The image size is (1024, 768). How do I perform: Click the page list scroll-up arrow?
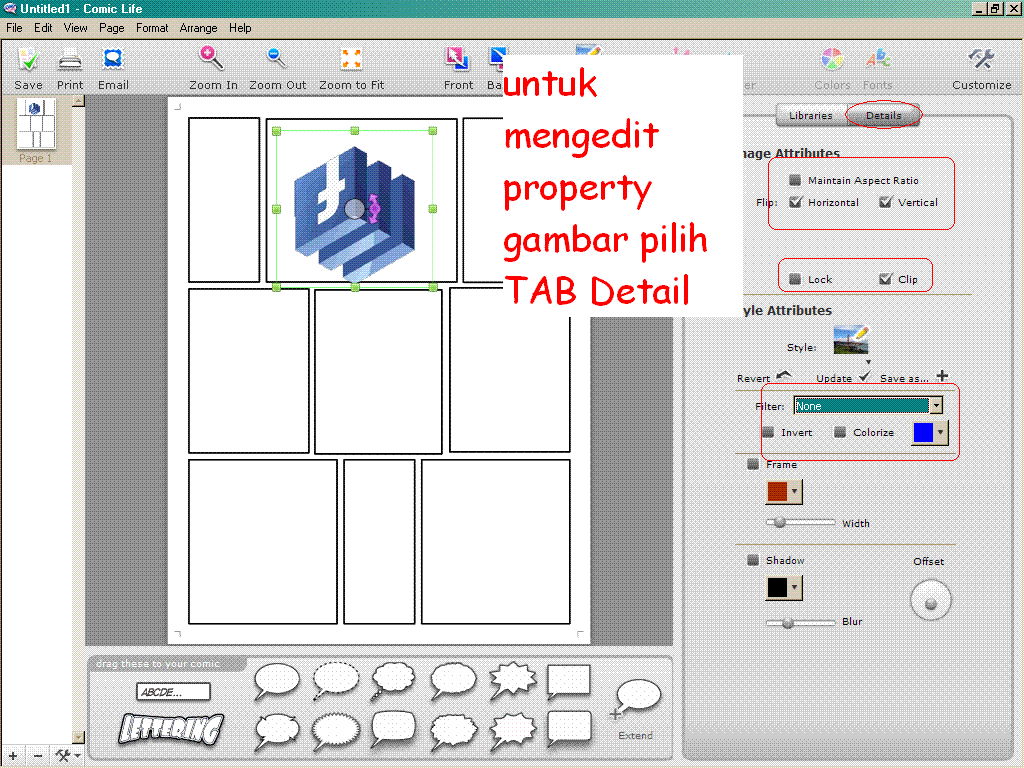pyautogui.click(x=78, y=101)
